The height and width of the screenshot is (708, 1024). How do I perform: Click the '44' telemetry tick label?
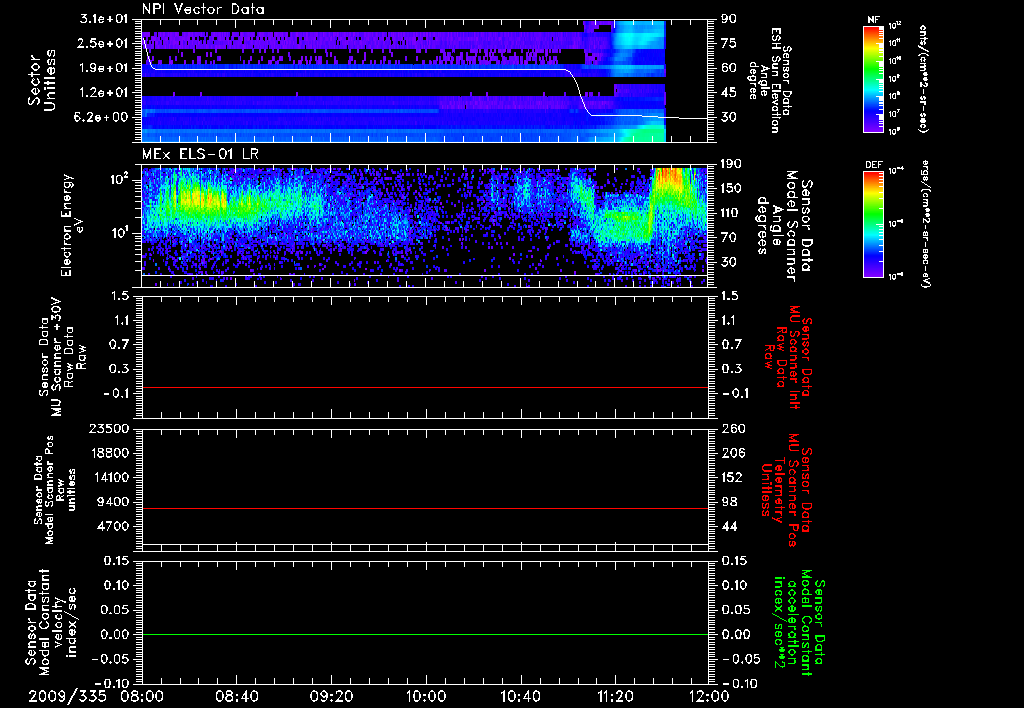pyautogui.click(x=729, y=526)
